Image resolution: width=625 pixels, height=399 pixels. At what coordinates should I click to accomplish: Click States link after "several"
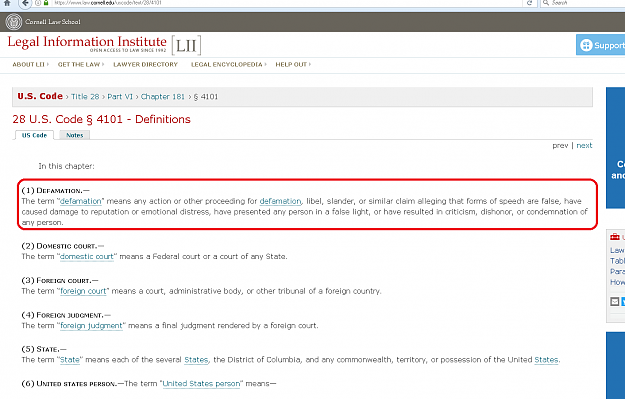click(196, 360)
